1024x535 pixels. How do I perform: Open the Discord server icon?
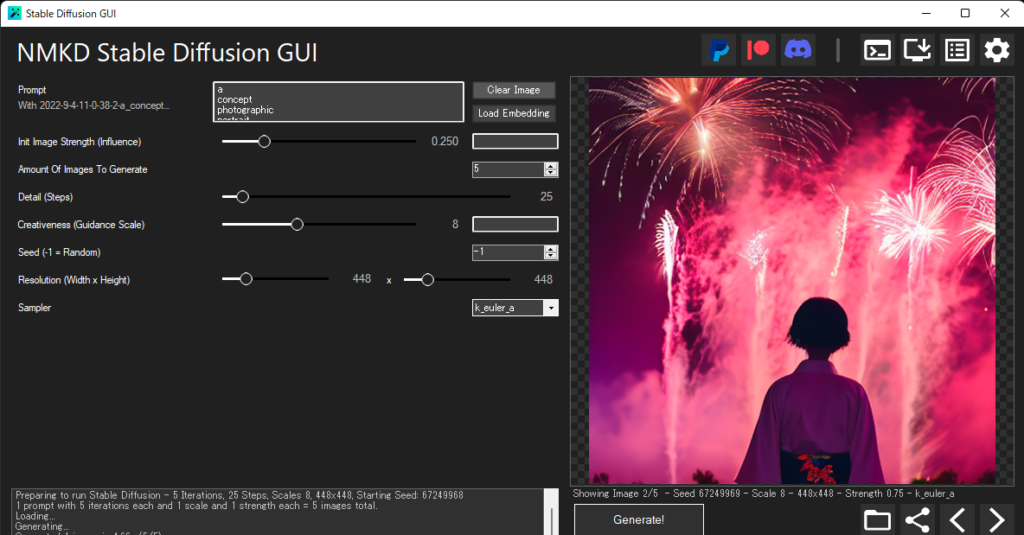[798, 50]
